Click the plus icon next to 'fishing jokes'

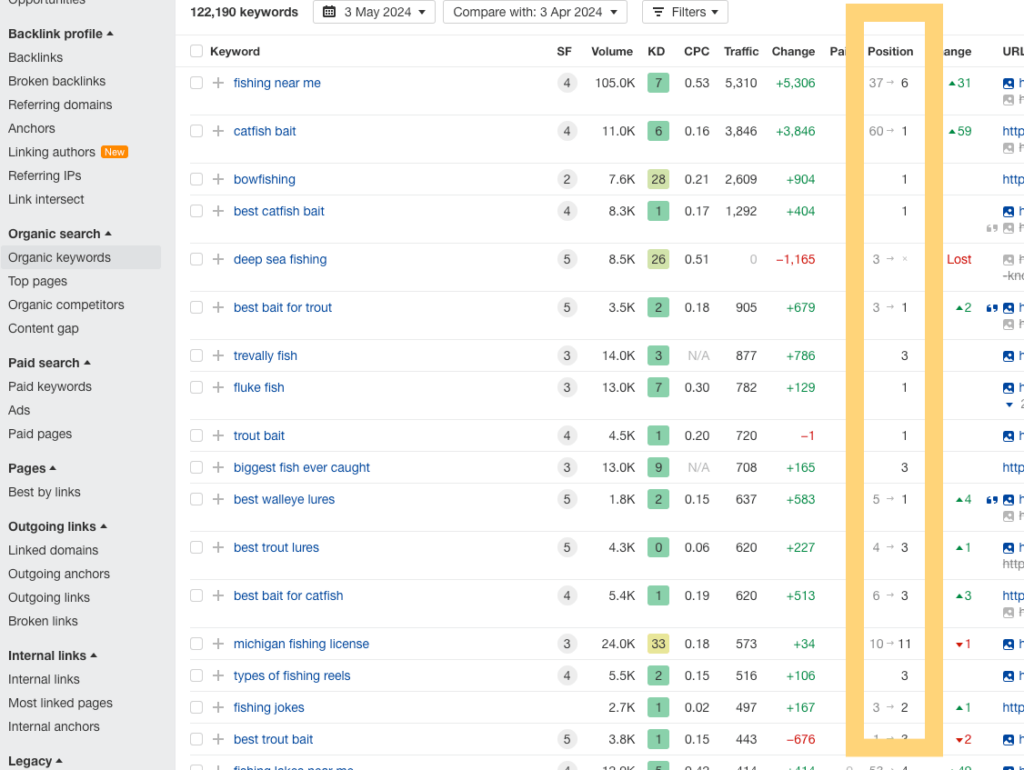click(x=218, y=708)
